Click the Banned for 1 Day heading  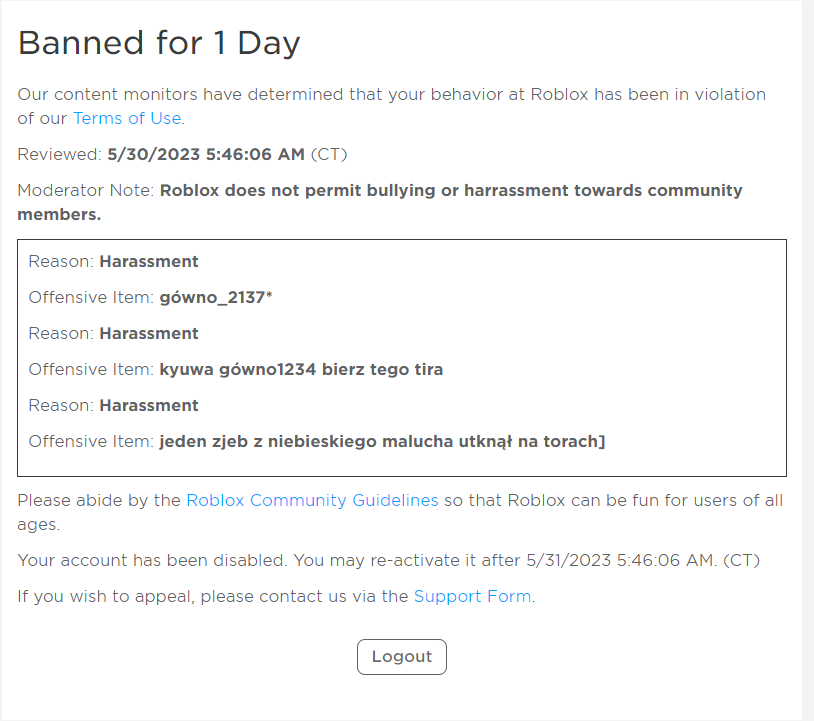click(159, 43)
